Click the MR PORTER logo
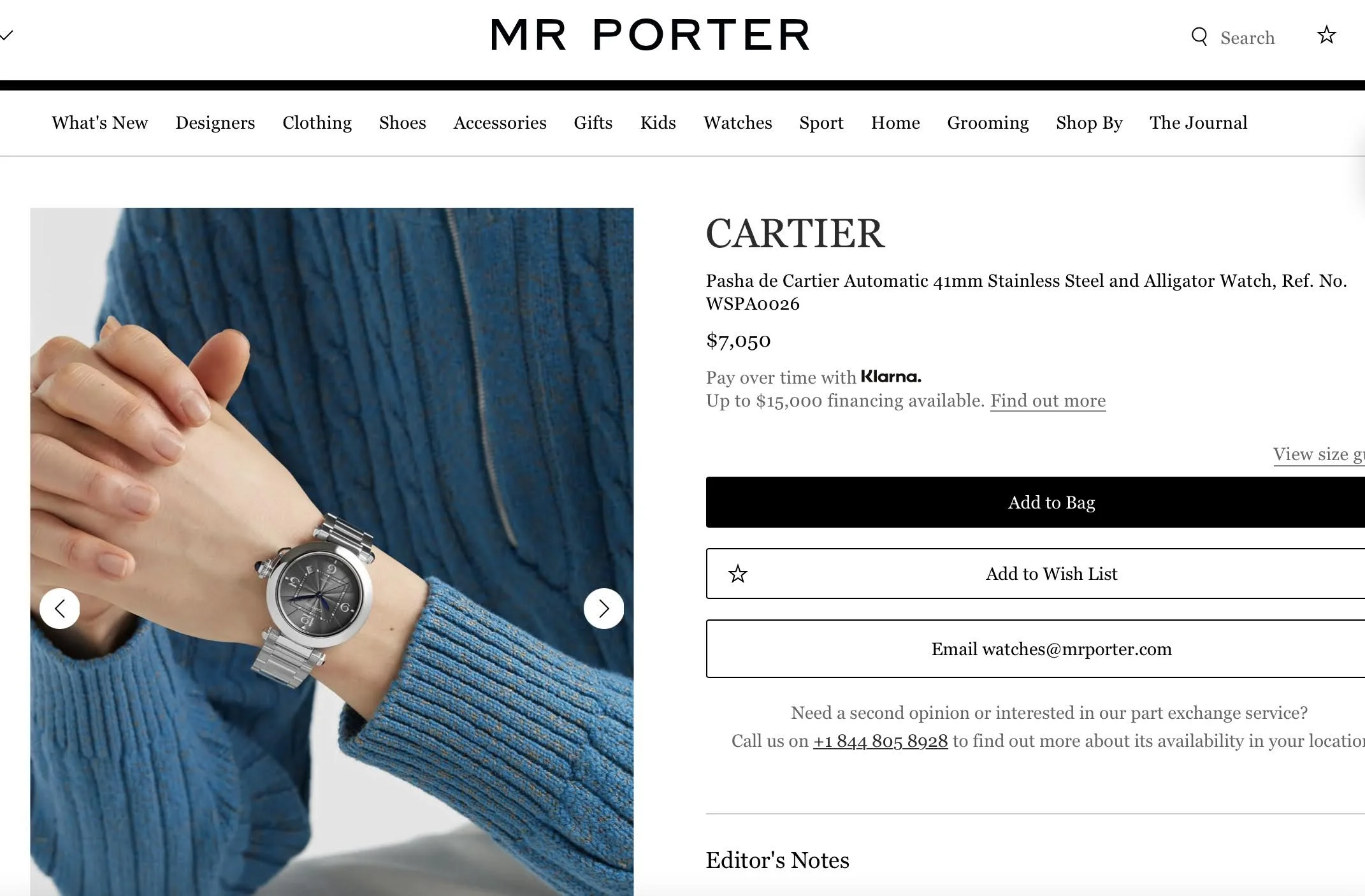Viewport: 1365px width, 896px height. [x=650, y=34]
